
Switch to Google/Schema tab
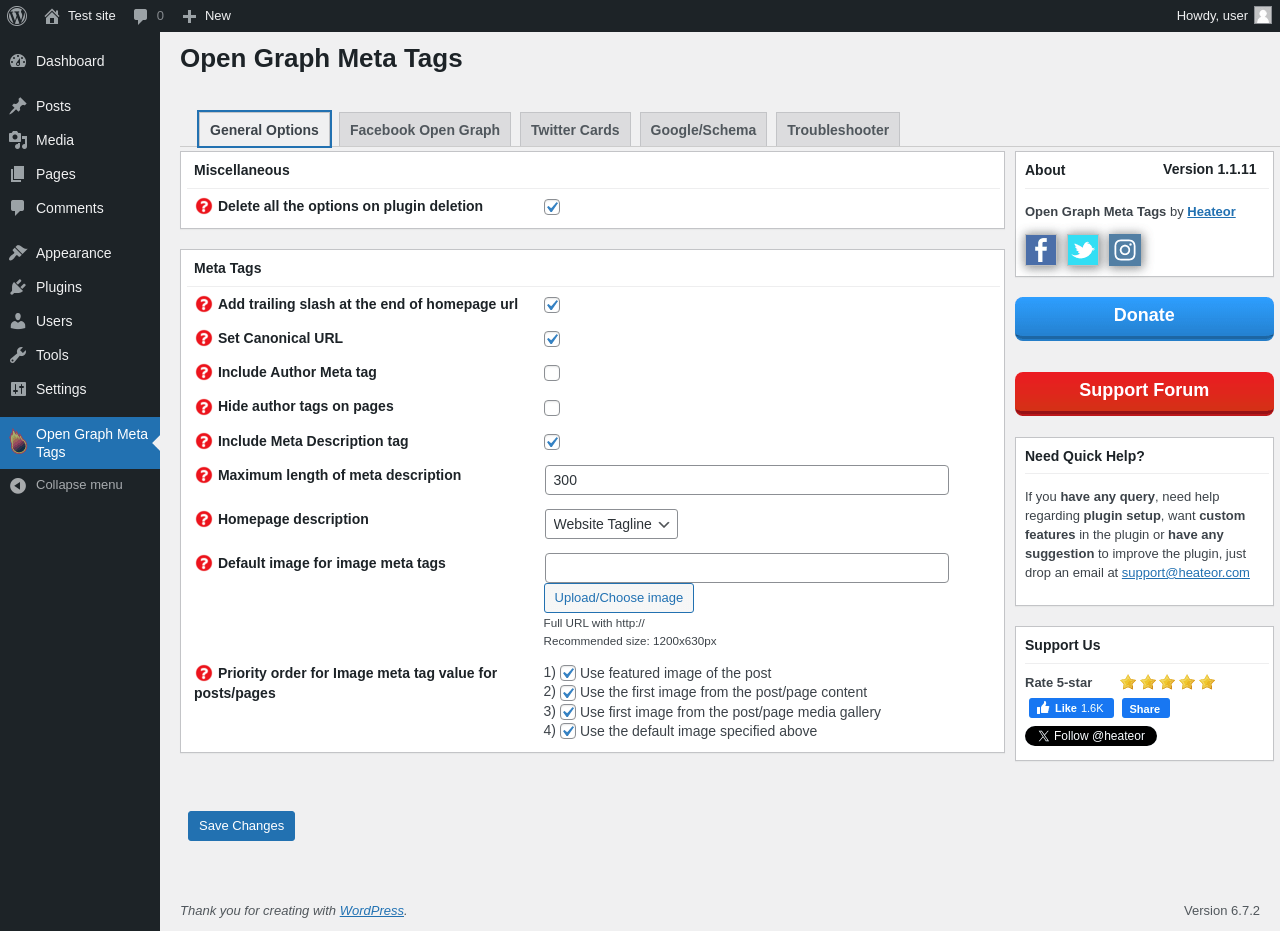coord(703,130)
